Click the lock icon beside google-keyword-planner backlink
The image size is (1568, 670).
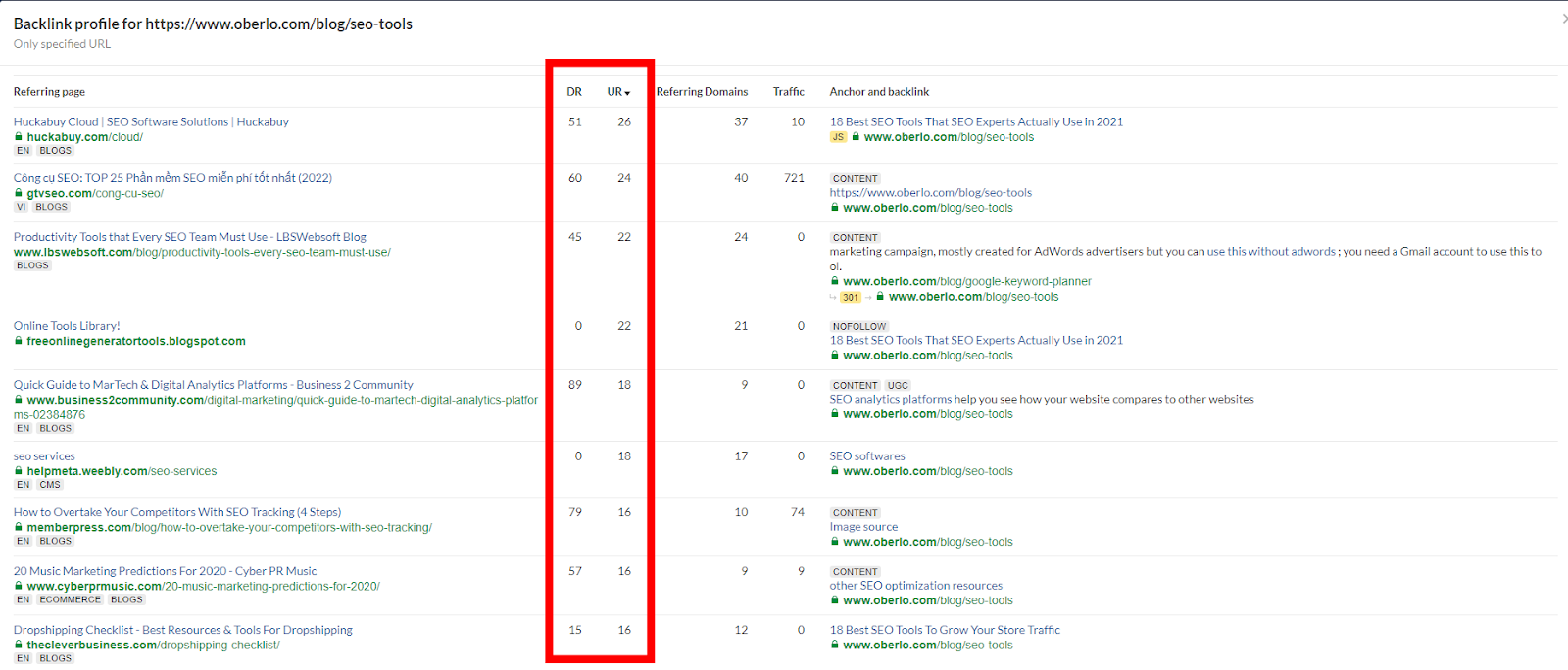pos(835,282)
